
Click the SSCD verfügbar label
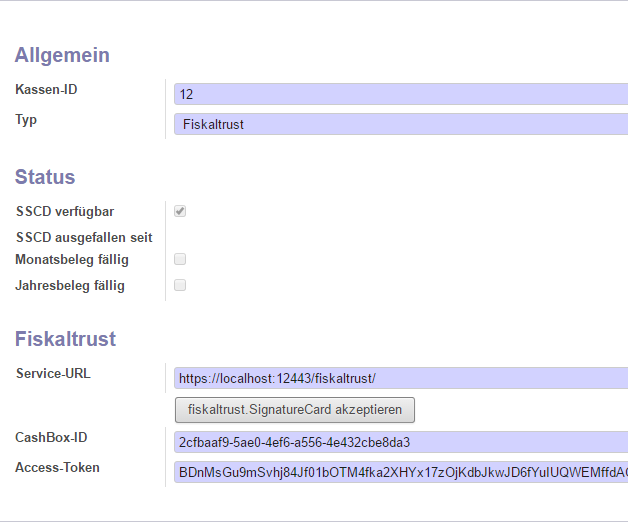click(65, 212)
